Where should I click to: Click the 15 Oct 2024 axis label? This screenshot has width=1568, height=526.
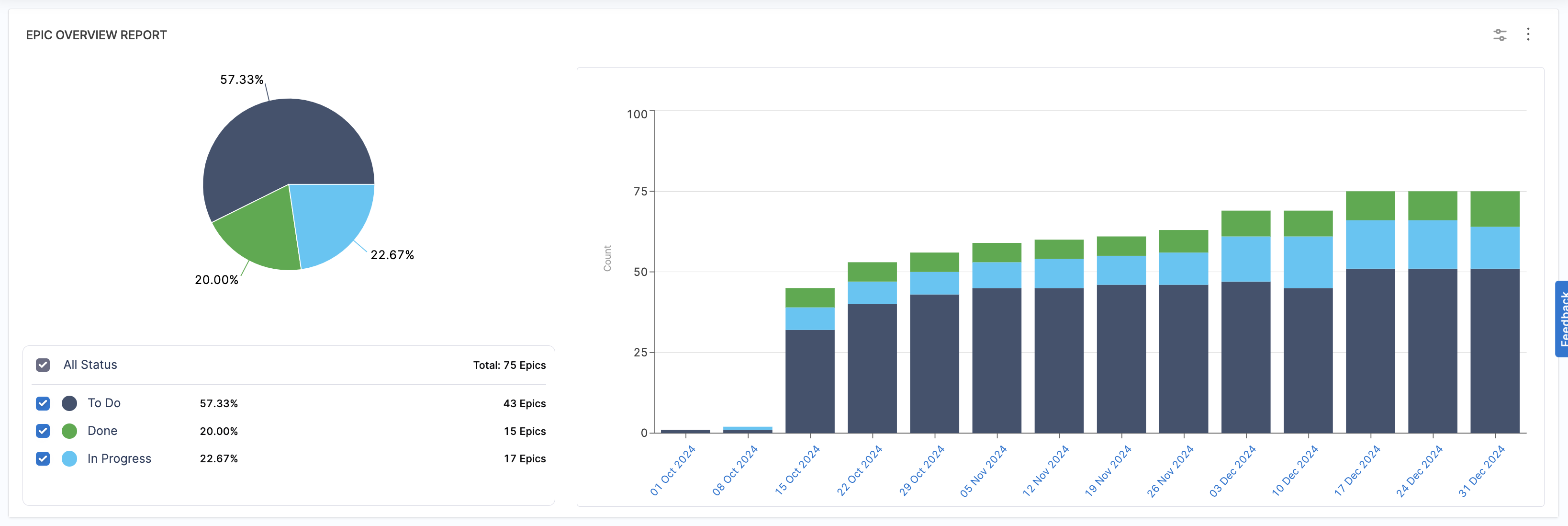[x=797, y=470]
